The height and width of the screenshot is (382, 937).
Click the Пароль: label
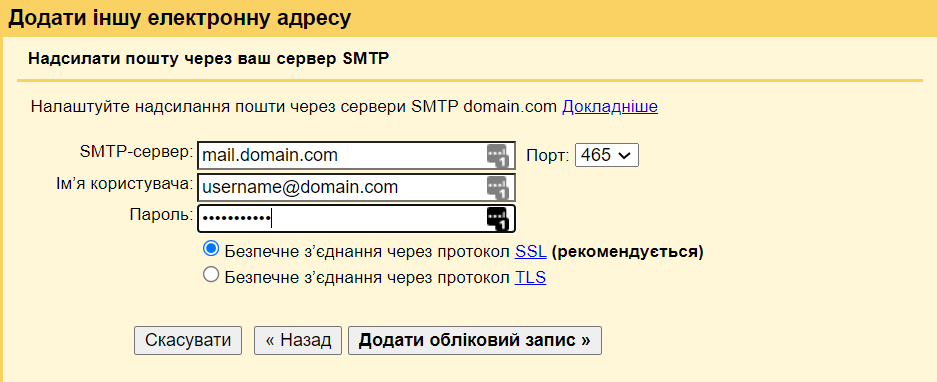coord(161,215)
